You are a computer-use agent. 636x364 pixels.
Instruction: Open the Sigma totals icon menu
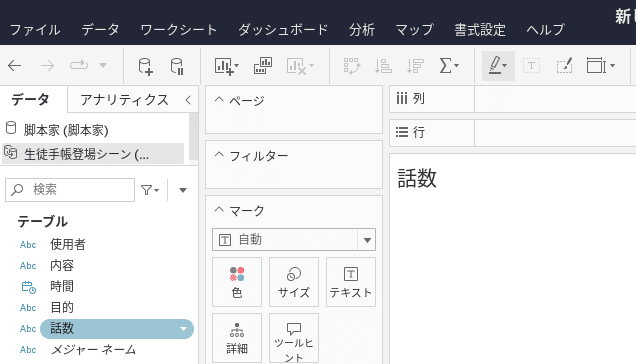click(449, 65)
